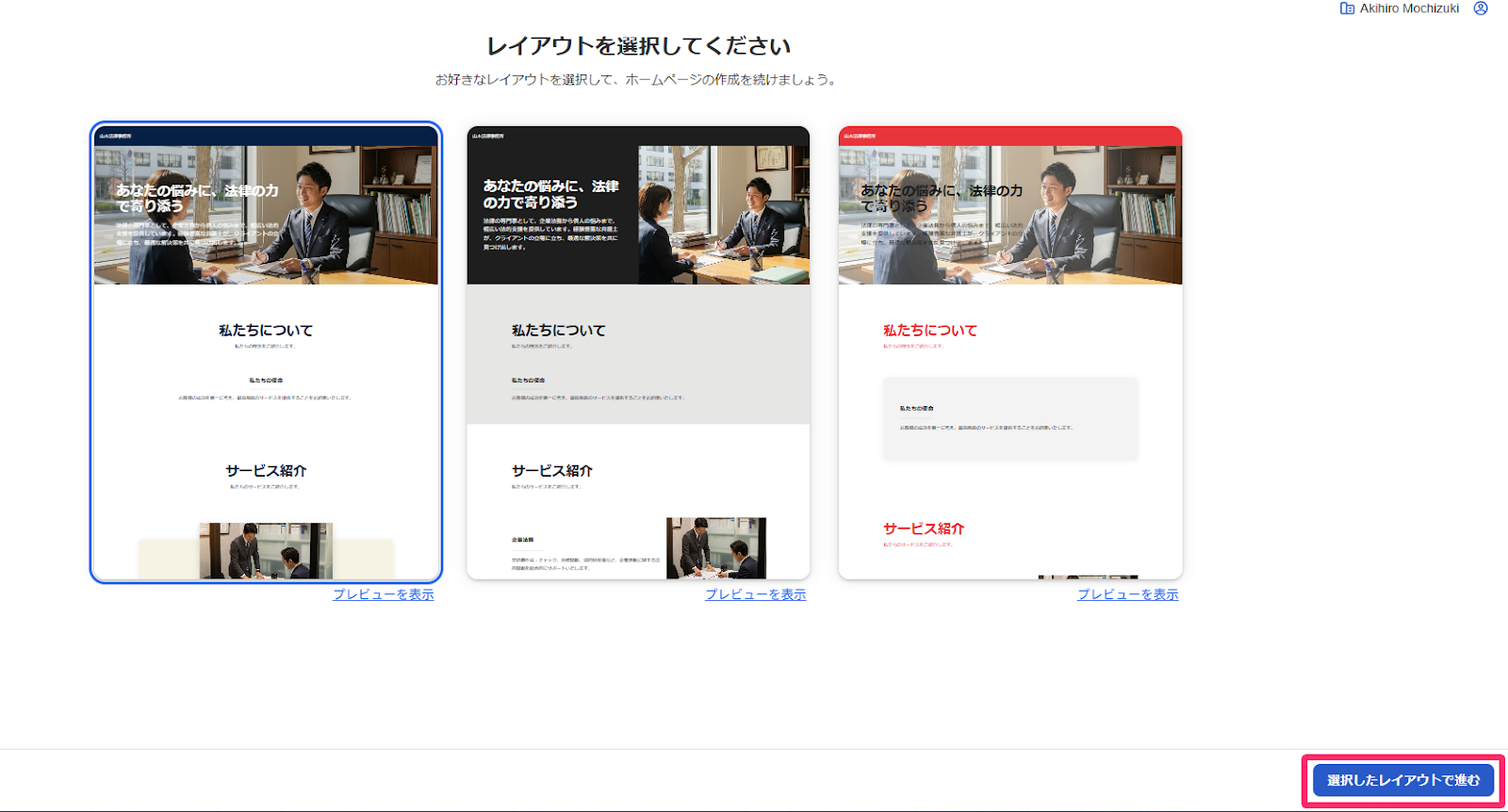Click the navy header bar of first layout
Image resolution: width=1508 pixels, height=812 pixels.
pos(266,136)
